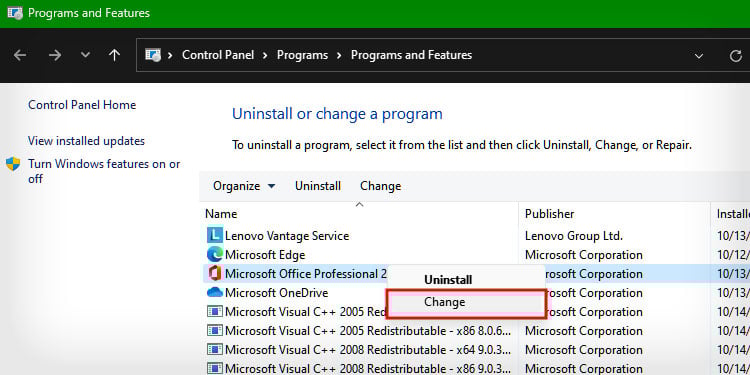The width and height of the screenshot is (750, 375).
Task: Open the recent locations dropdown chevron
Action: click(x=85, y=55)
